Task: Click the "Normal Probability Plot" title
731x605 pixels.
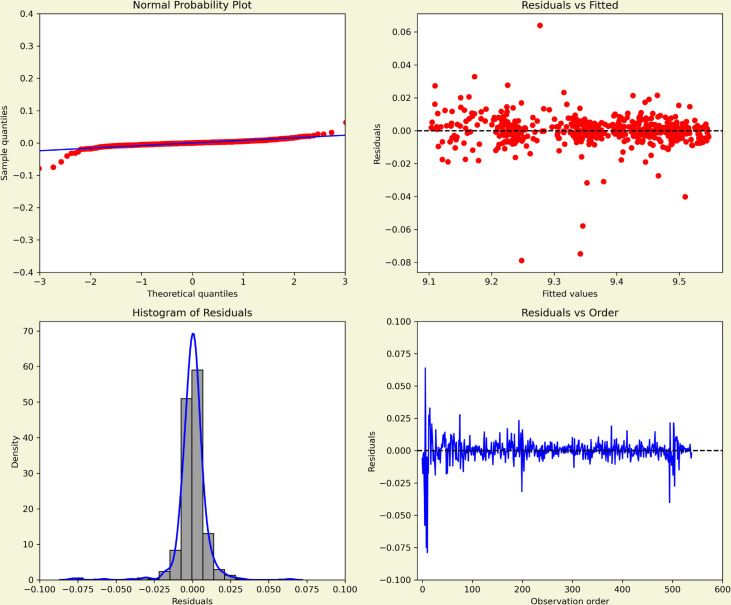Action: pos(192,5)
